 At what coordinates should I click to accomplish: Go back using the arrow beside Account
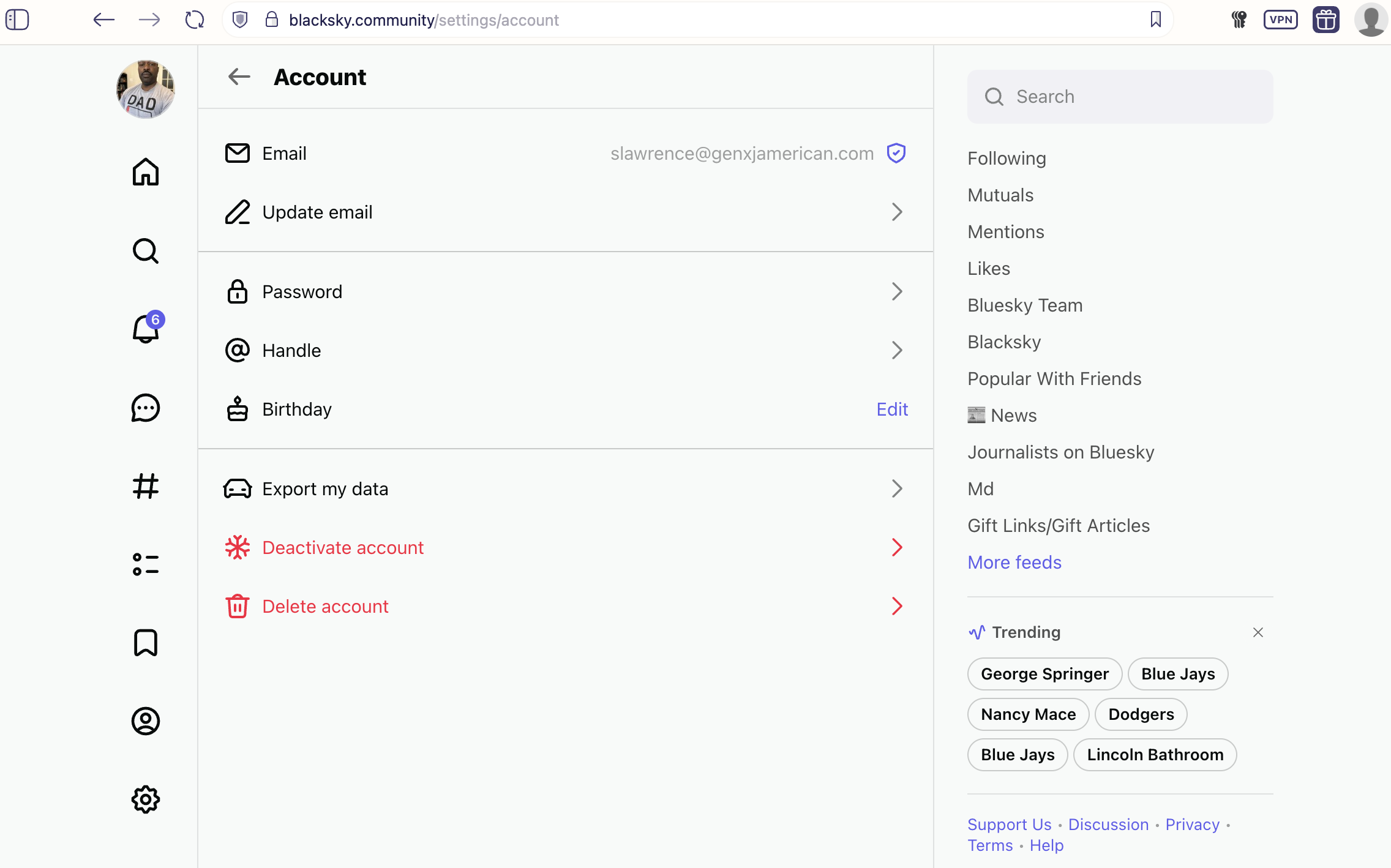(x=239, y=77)
